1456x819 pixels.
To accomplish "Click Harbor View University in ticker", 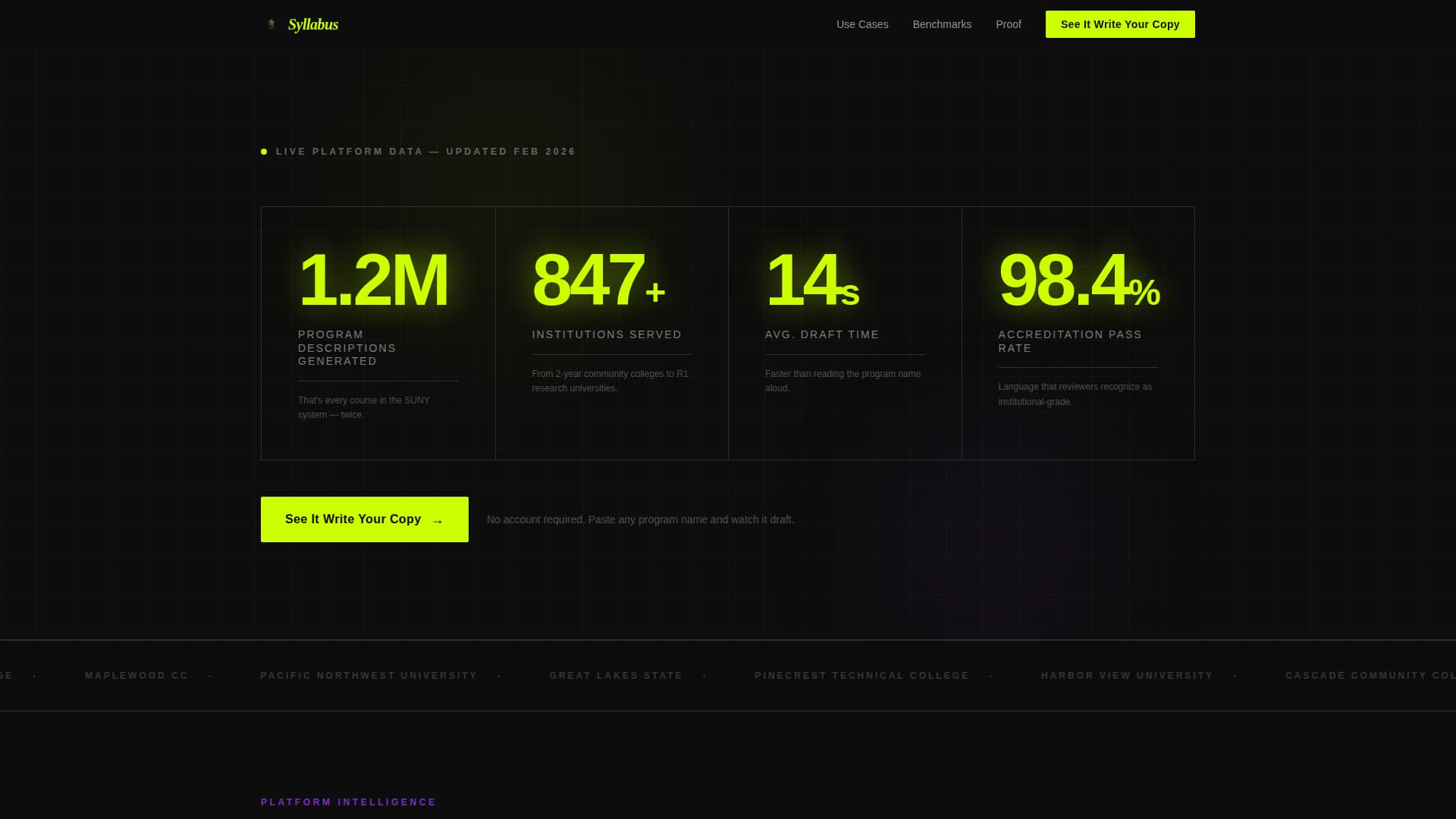I will click(1127, 676).
